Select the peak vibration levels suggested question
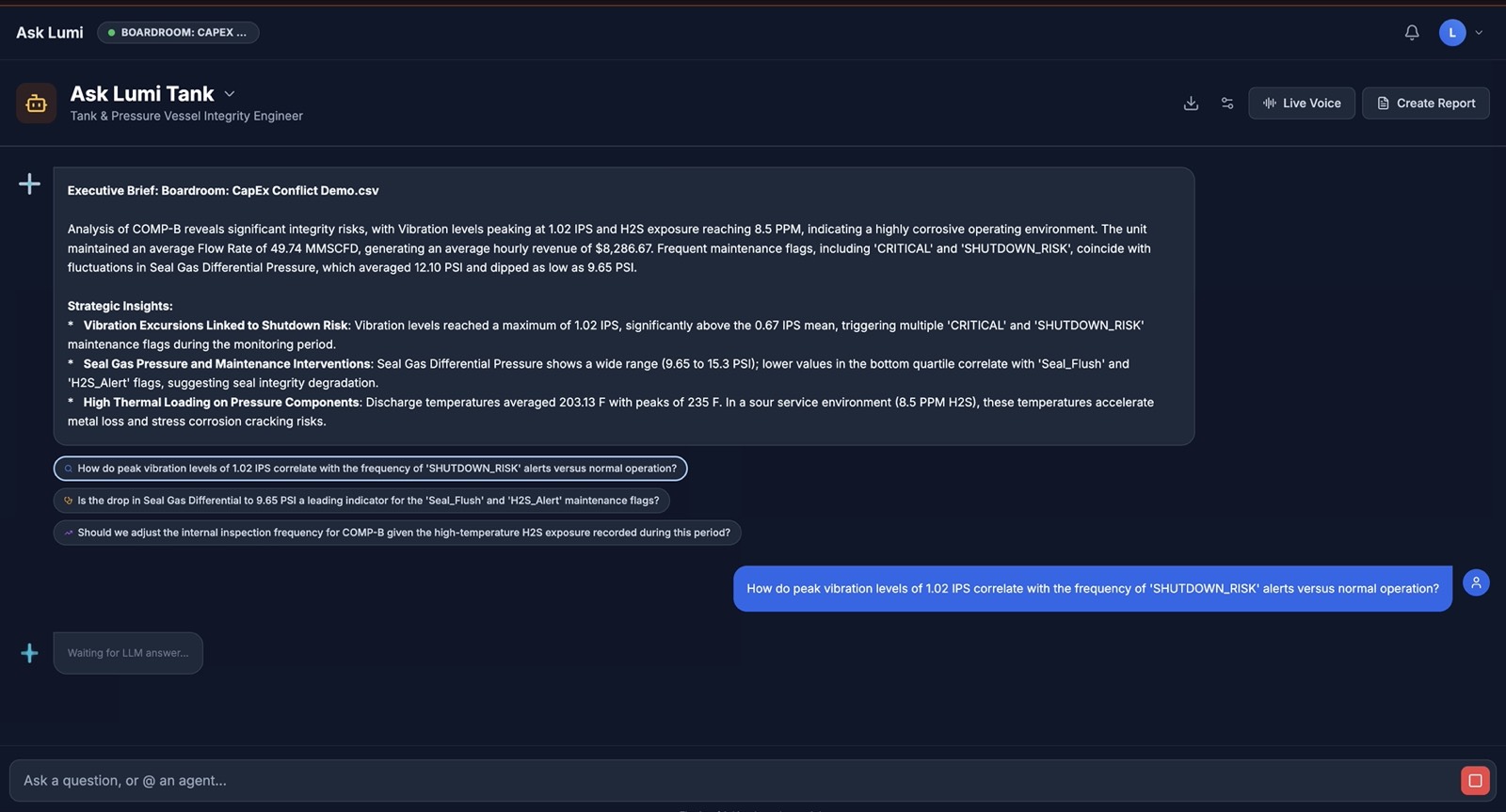The width and height of the screenshot is (1506, 812). click(x=371, y=469)
